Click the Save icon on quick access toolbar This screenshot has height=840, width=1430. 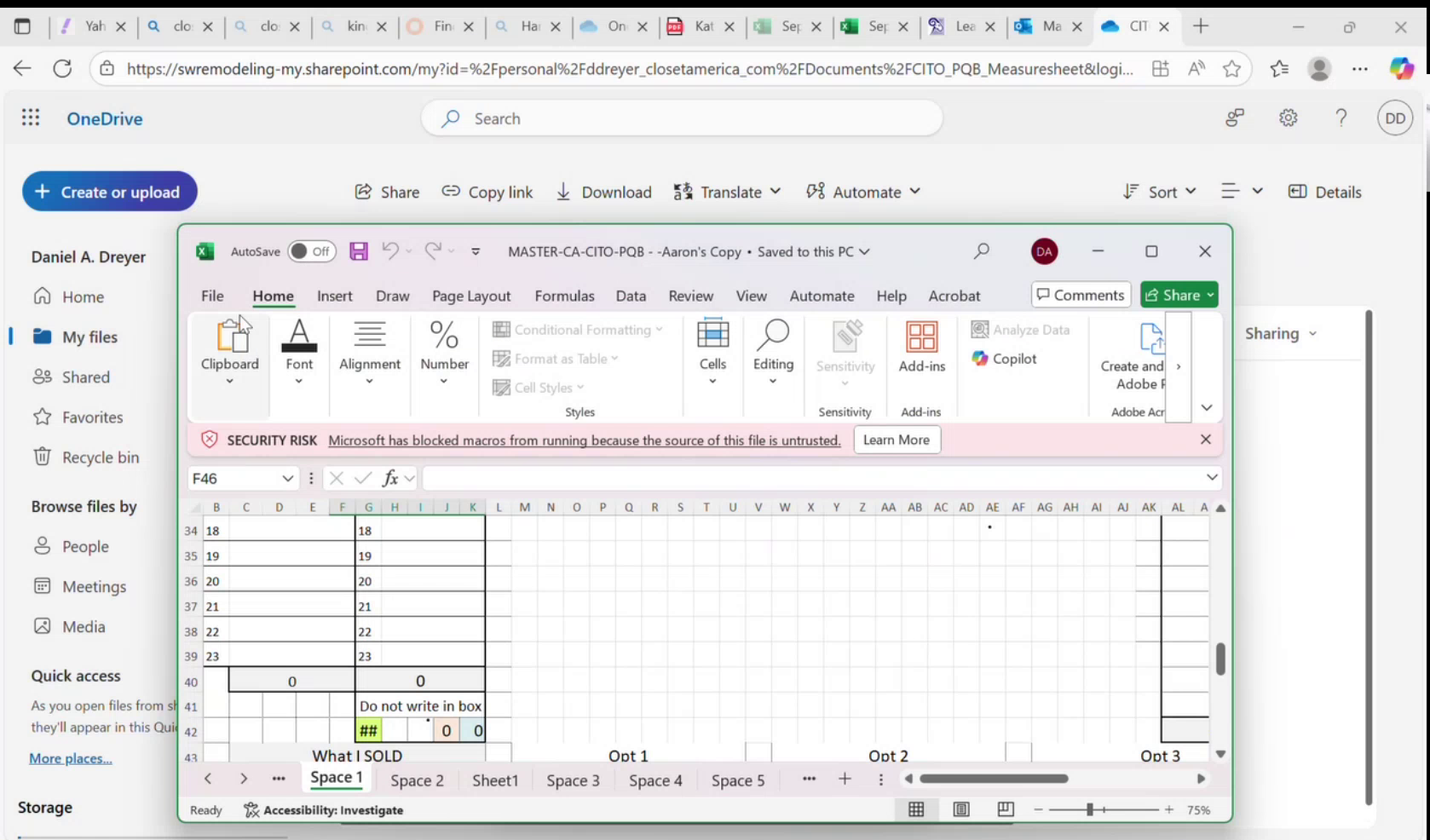pos(358,251)
